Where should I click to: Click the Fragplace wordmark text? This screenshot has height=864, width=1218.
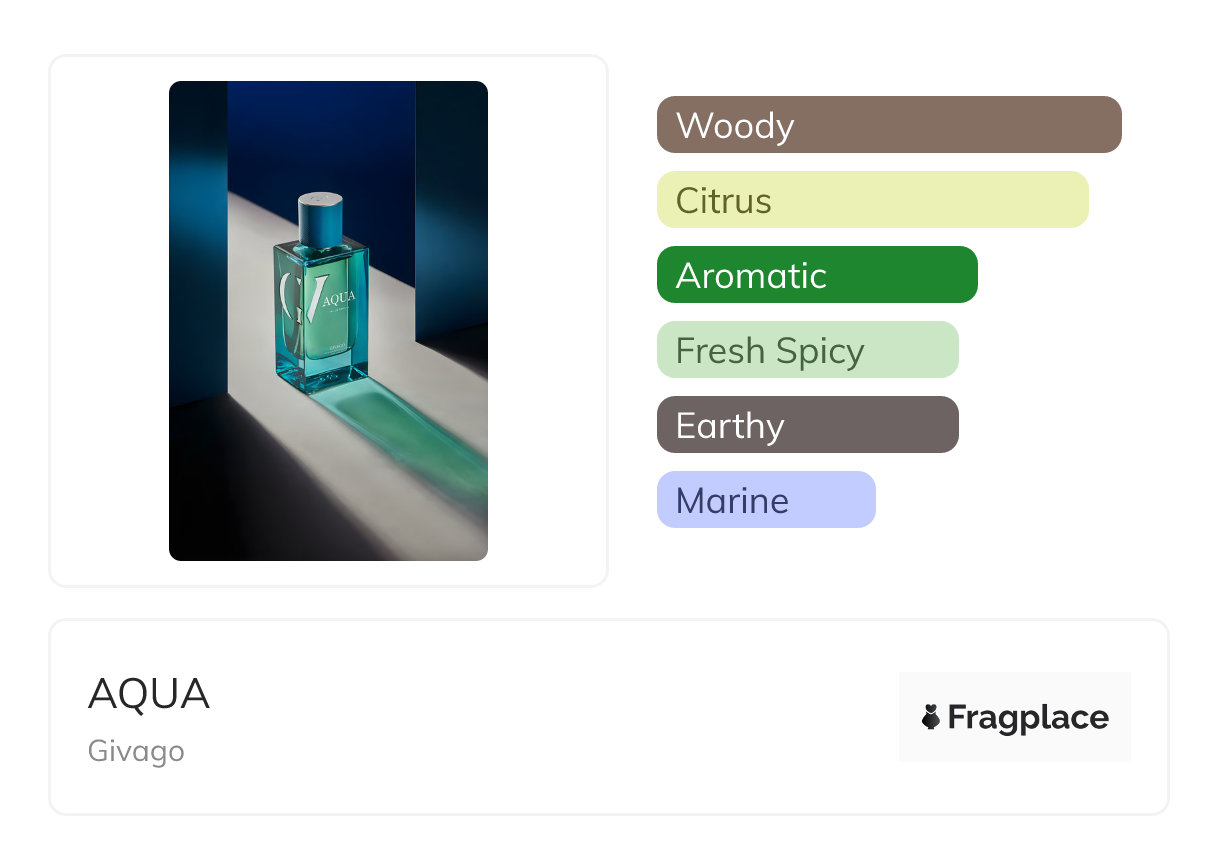(x=1028, y=717)
